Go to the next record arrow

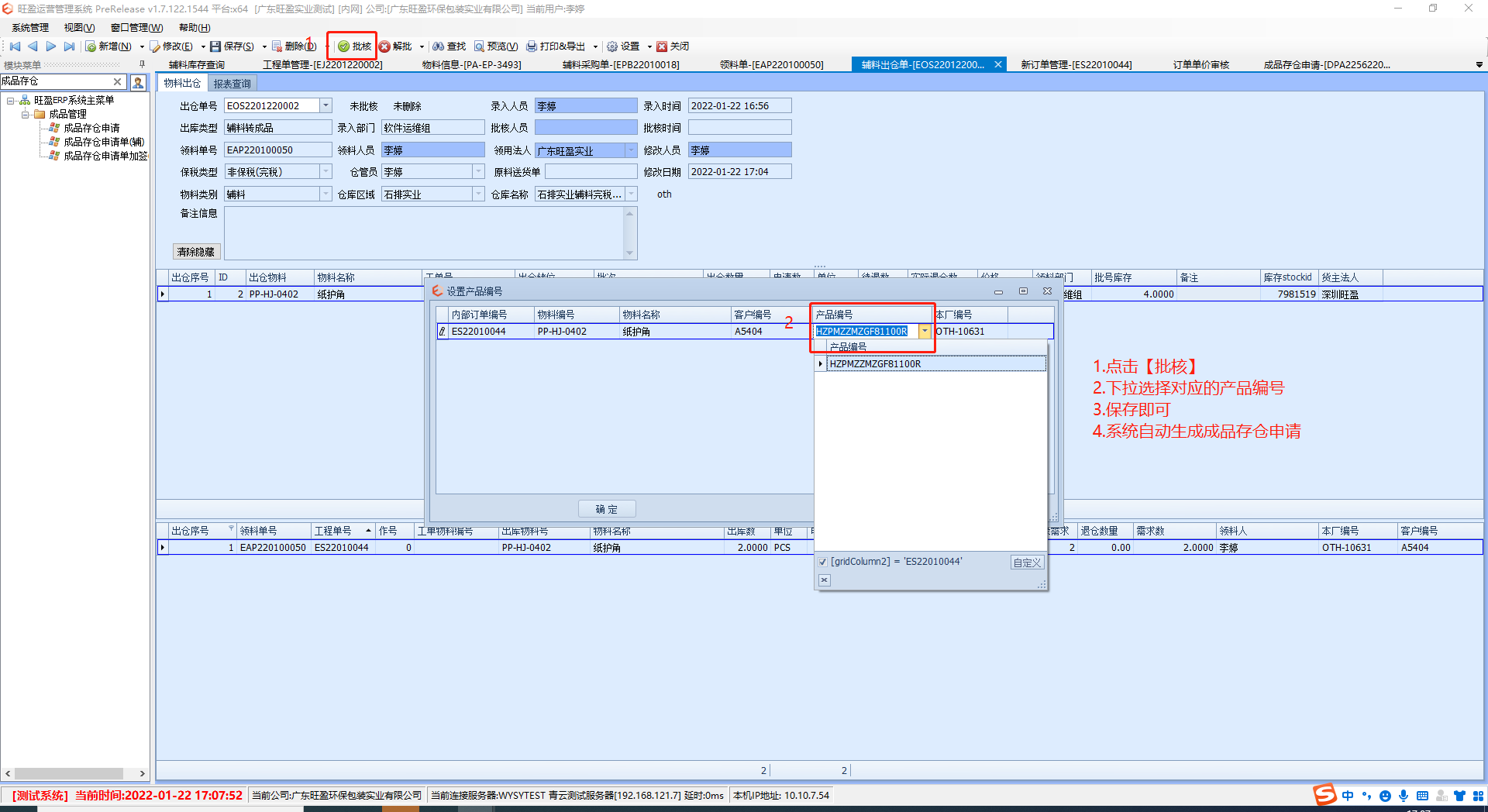coord(51,46)
